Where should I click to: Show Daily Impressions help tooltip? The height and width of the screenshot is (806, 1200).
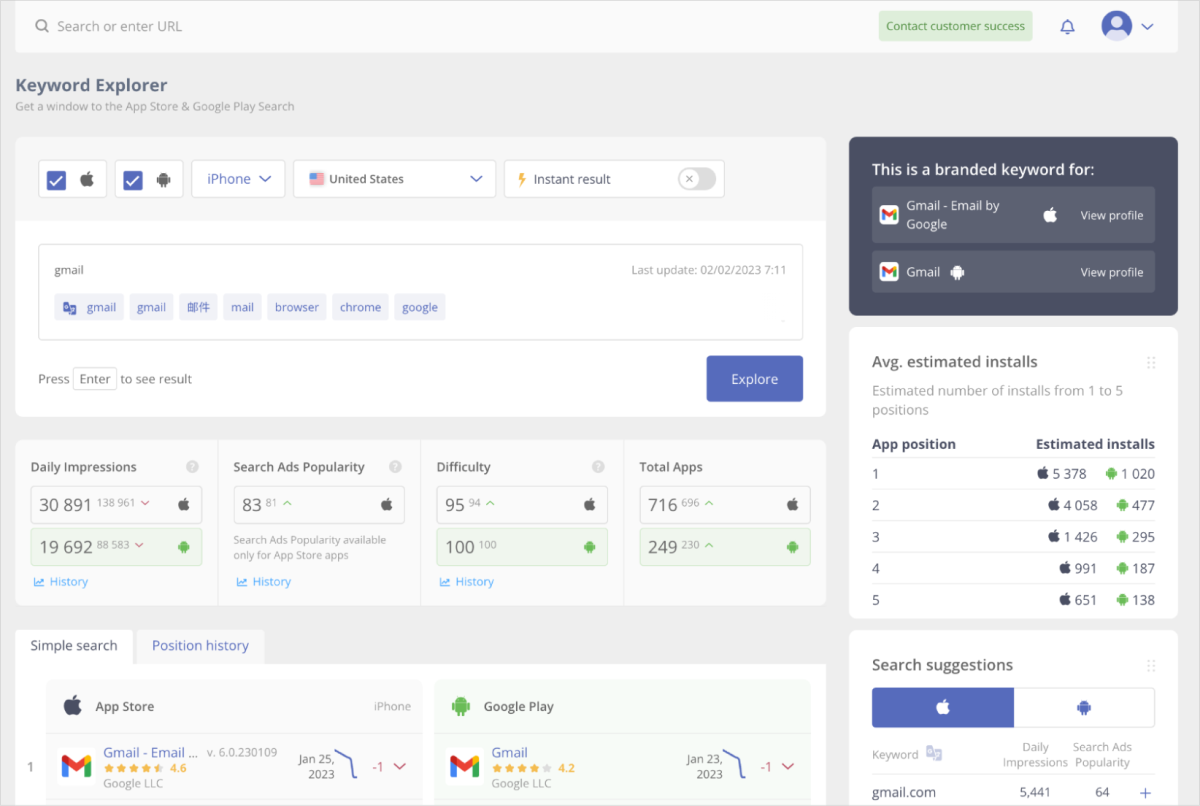tap(192, 467)
